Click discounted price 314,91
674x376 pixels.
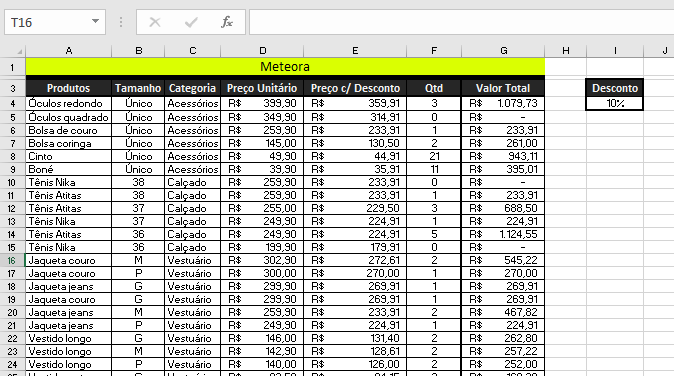coord(355,117)
